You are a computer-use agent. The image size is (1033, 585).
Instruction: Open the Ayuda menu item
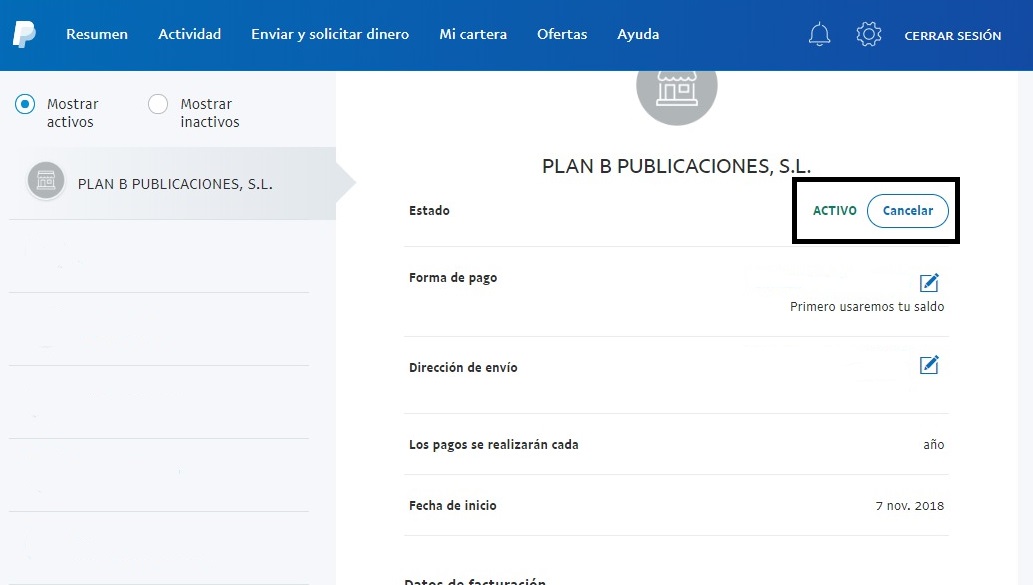(x=638, y=35)
